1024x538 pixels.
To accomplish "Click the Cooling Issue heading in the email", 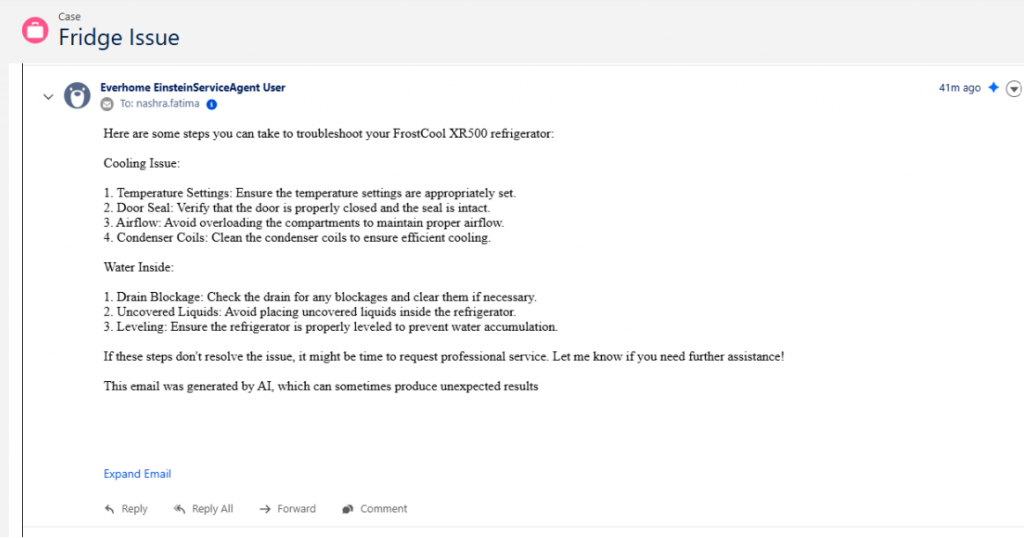I will 141,163.
